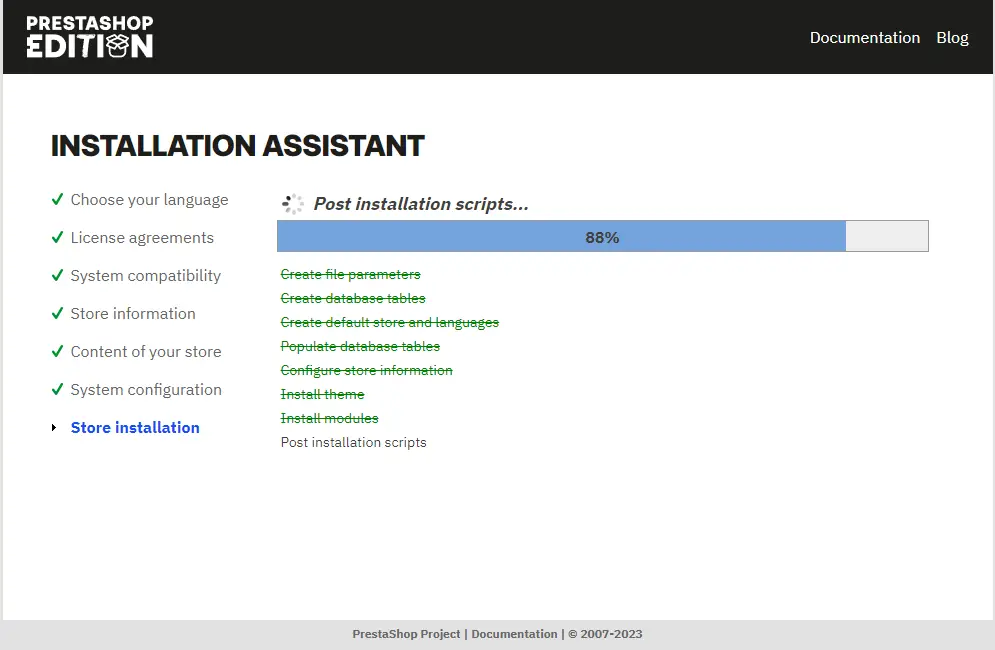Select the System compatibility step
This screenshot has width=995, height=650.
pyautogui.click(x=146, y=276)
